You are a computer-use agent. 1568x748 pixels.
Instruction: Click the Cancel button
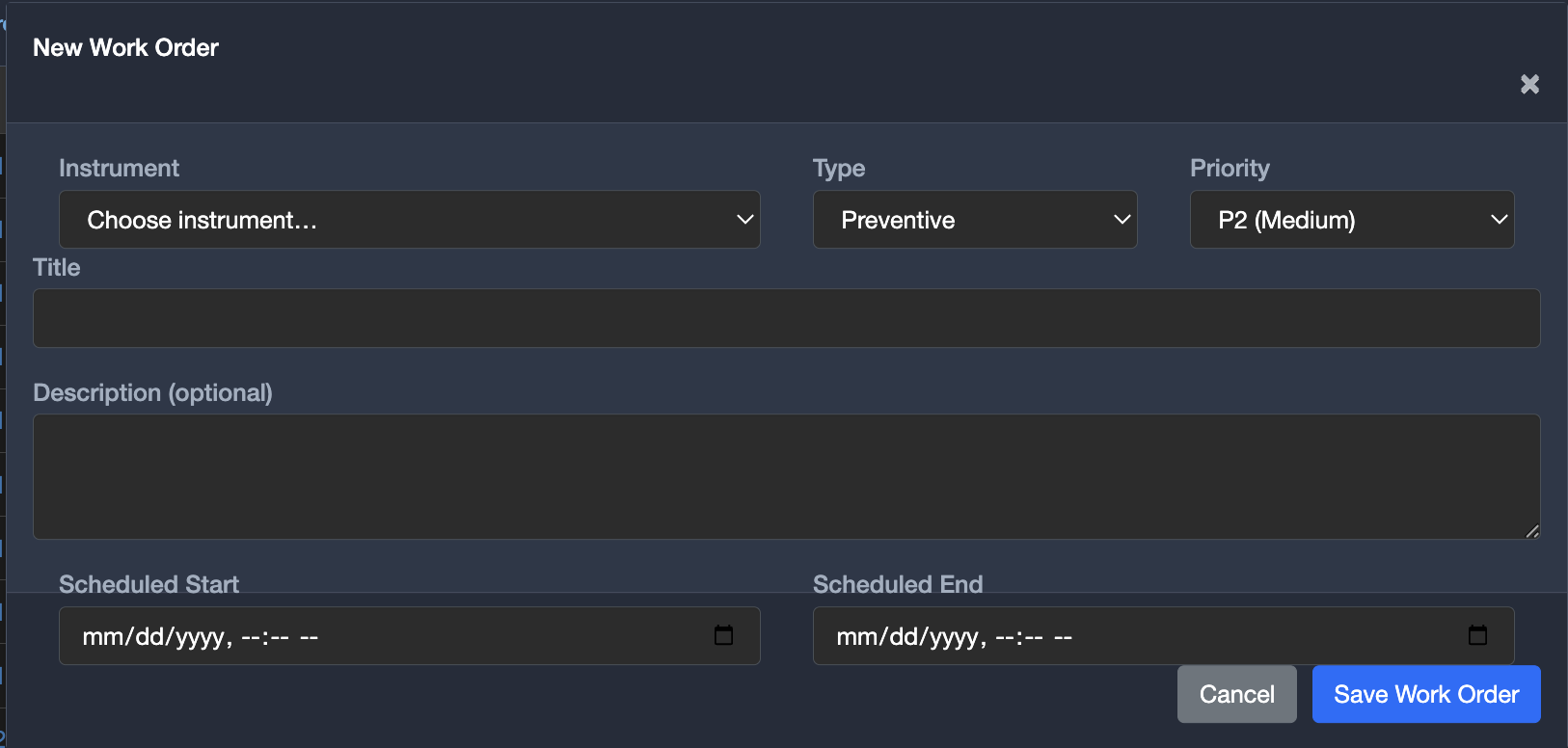pyautogui.click(x=1236, y=694)
